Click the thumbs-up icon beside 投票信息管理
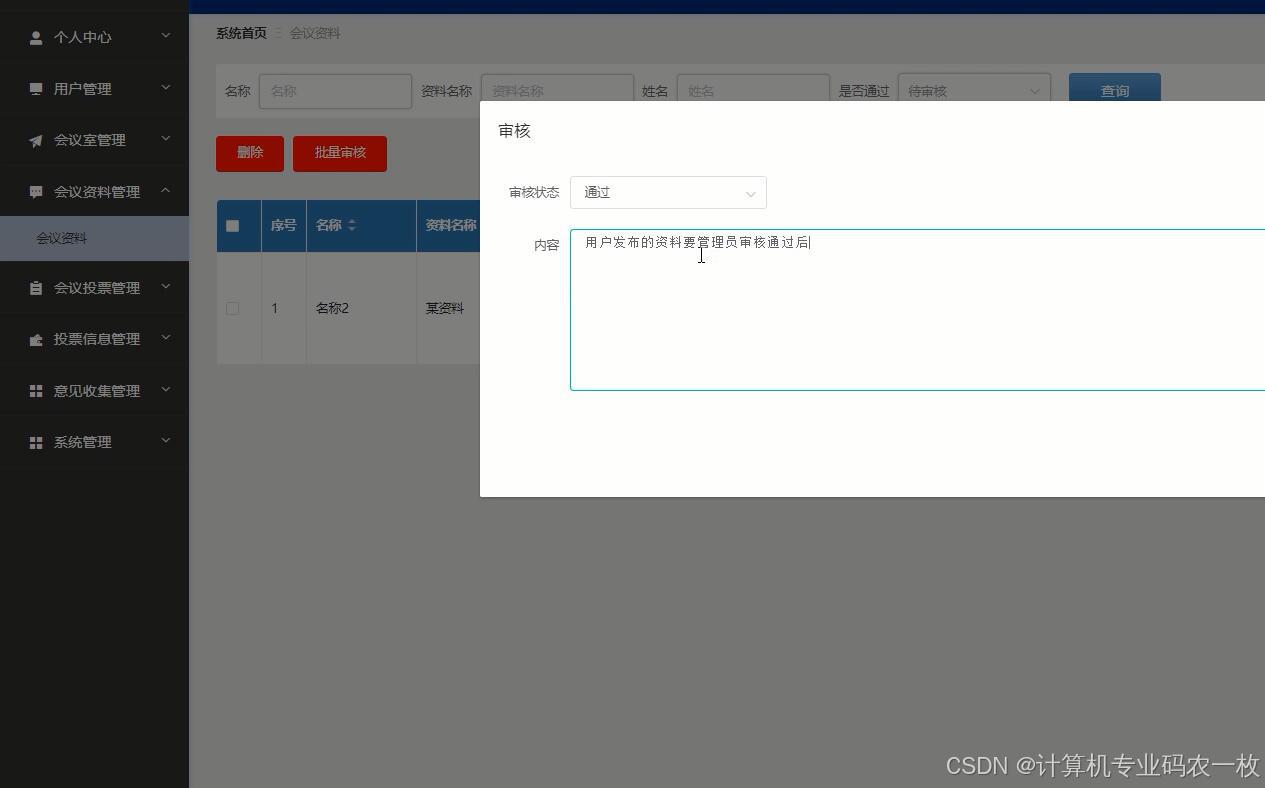The image size is (1265, 788). point(36,339)
